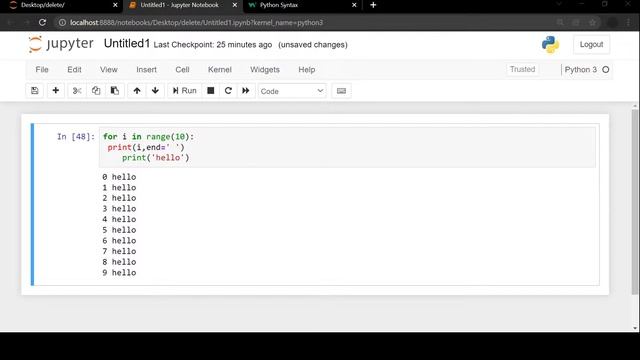Screen dimensions: 640x360
Task: Close the Desktop/delete/ tab
Action: coord(115,5)
